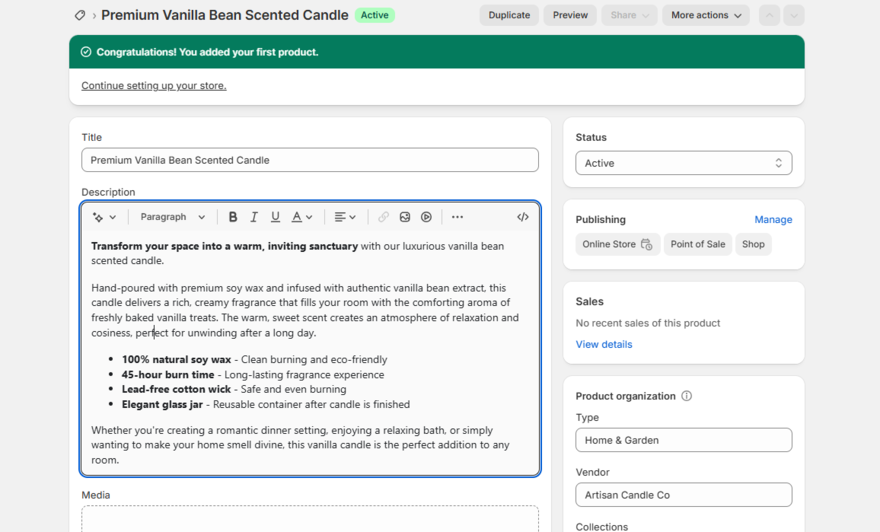This screenshot has height=532, width=880.
Task: Switch the editor to HTML view
Action: click(522, 217)
